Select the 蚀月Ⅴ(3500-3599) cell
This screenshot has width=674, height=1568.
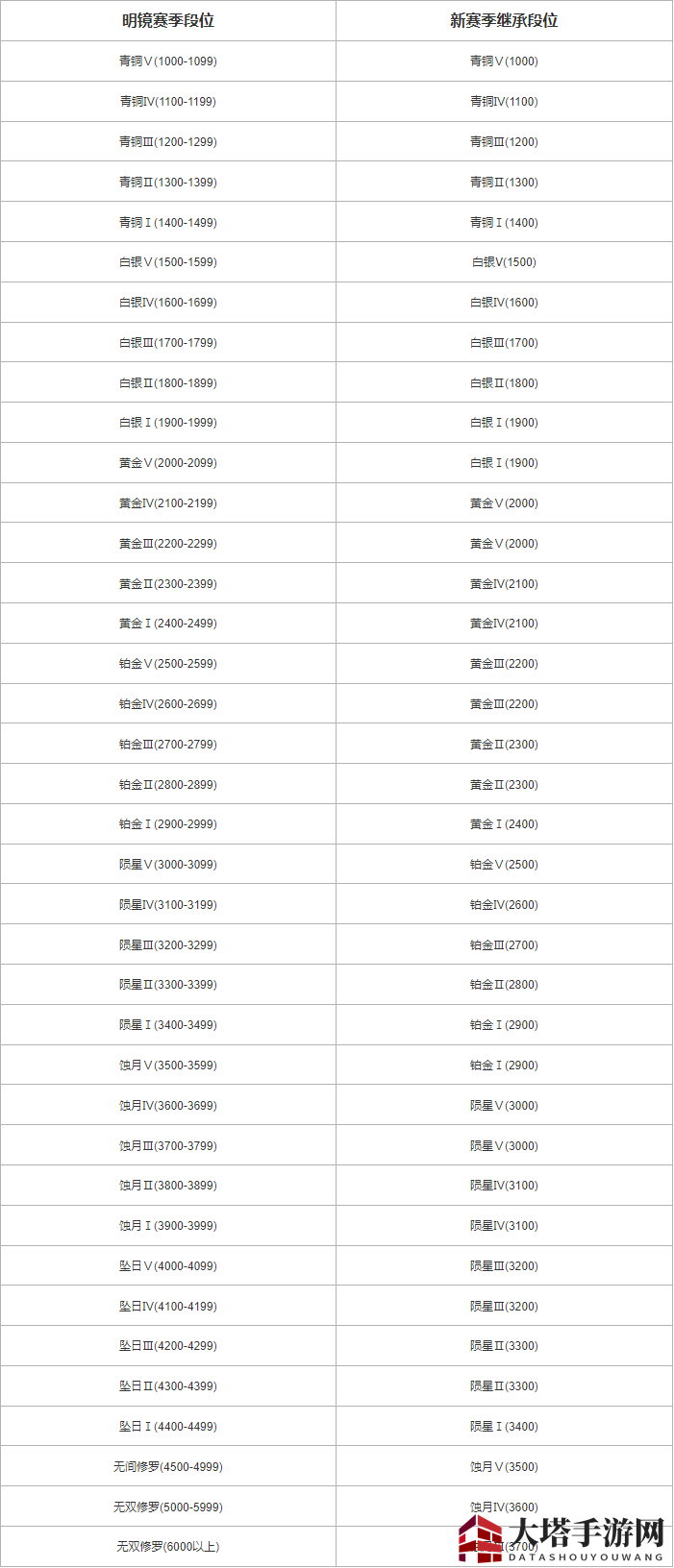coord(168,1065)
